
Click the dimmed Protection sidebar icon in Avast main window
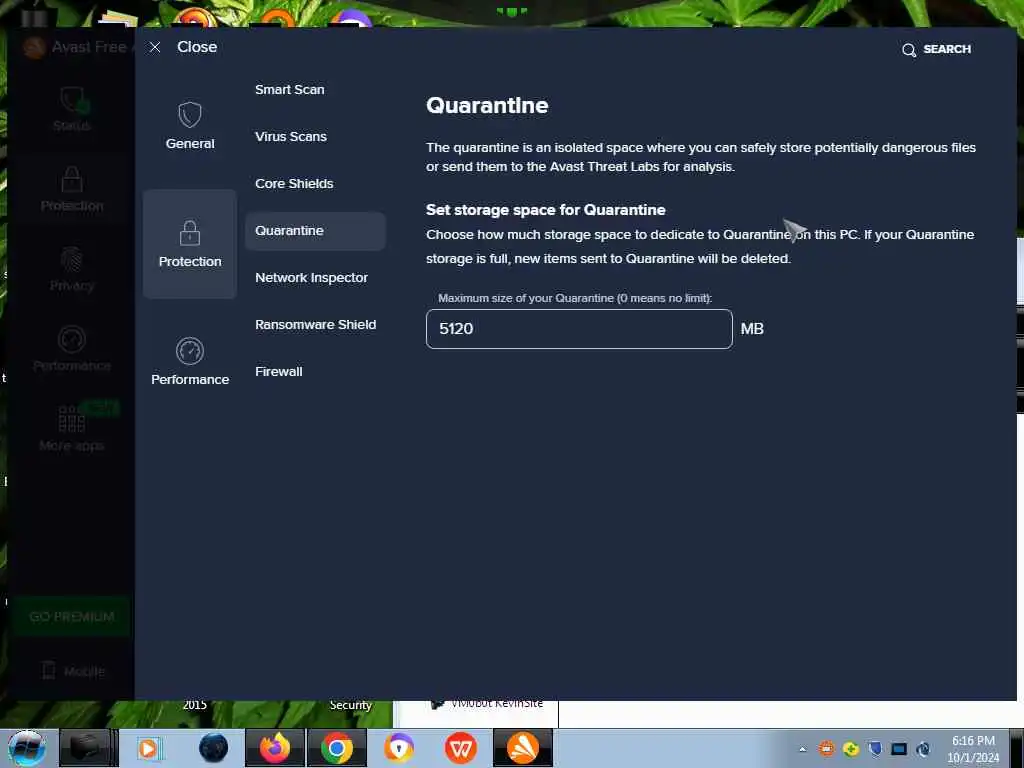pos(72,179)
